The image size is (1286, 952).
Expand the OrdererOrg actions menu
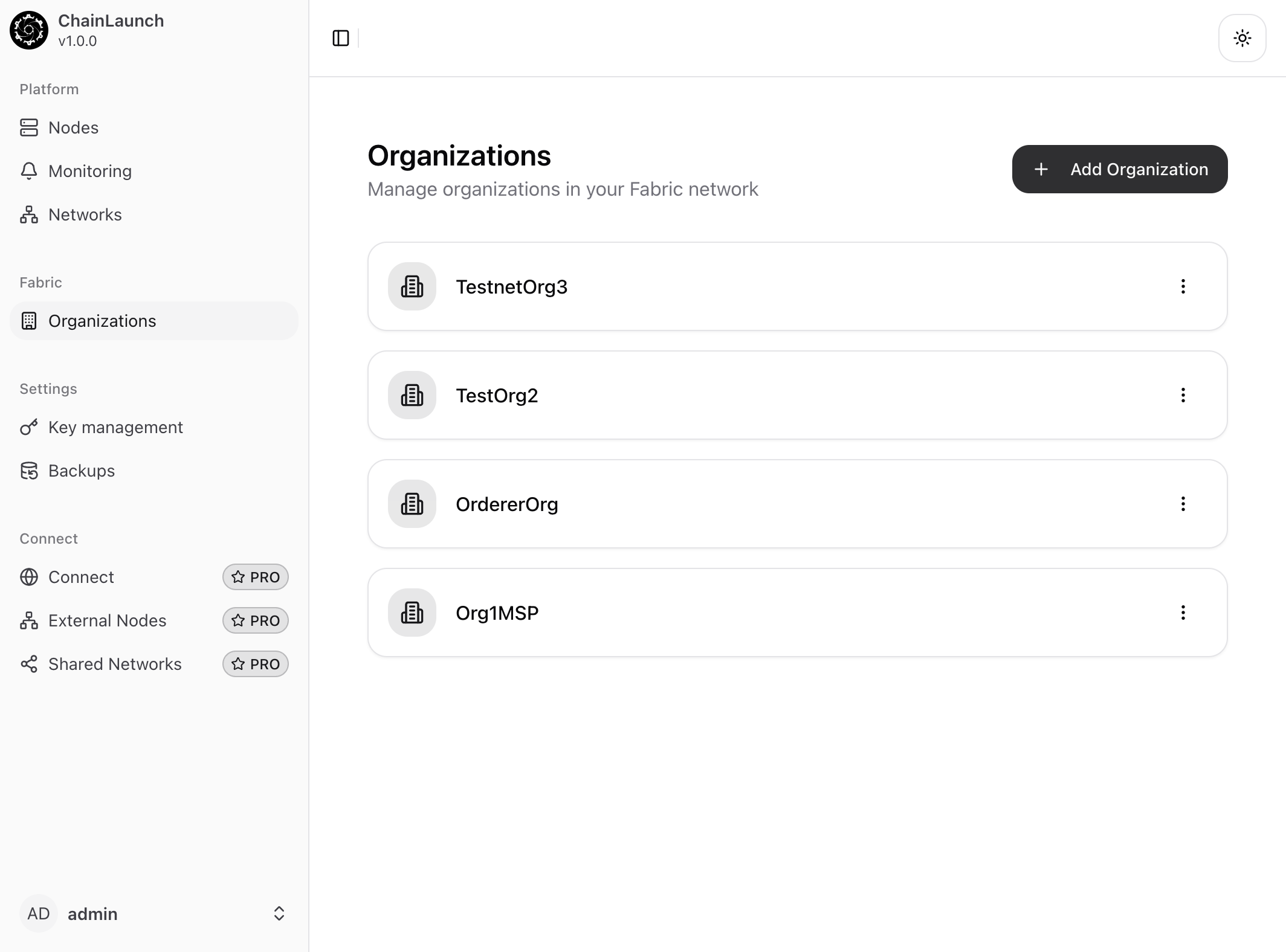[x=1183, y=504]
